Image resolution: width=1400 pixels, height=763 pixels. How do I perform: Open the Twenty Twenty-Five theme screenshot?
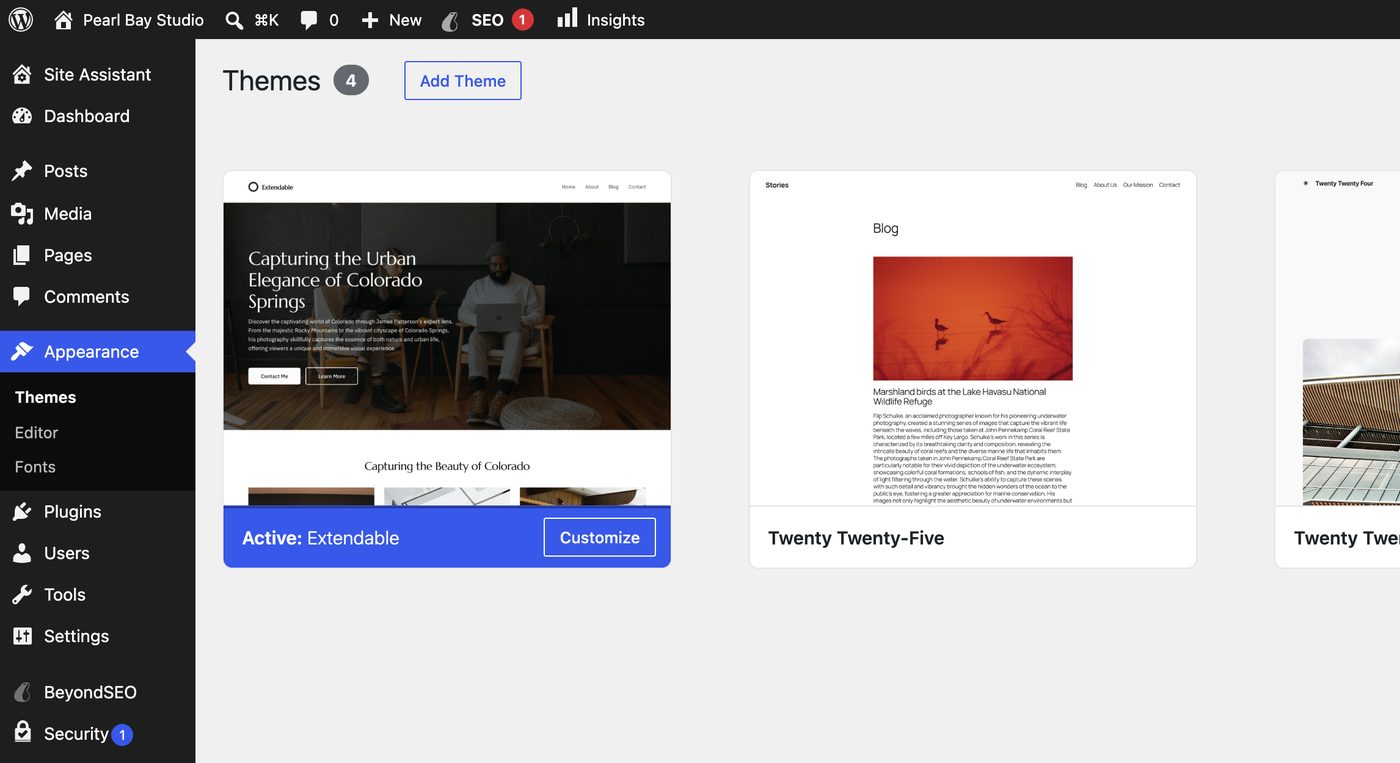click(x=973, y=338)
